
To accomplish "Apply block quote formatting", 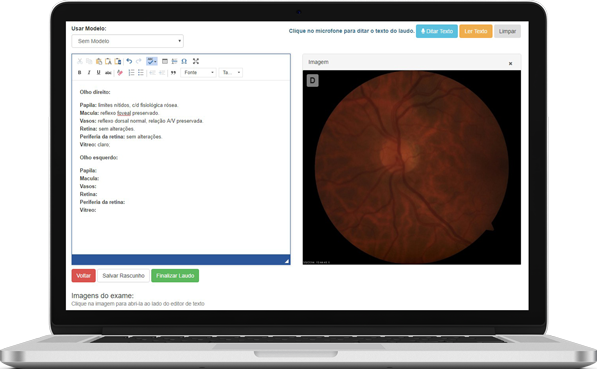I will [174, 73].
